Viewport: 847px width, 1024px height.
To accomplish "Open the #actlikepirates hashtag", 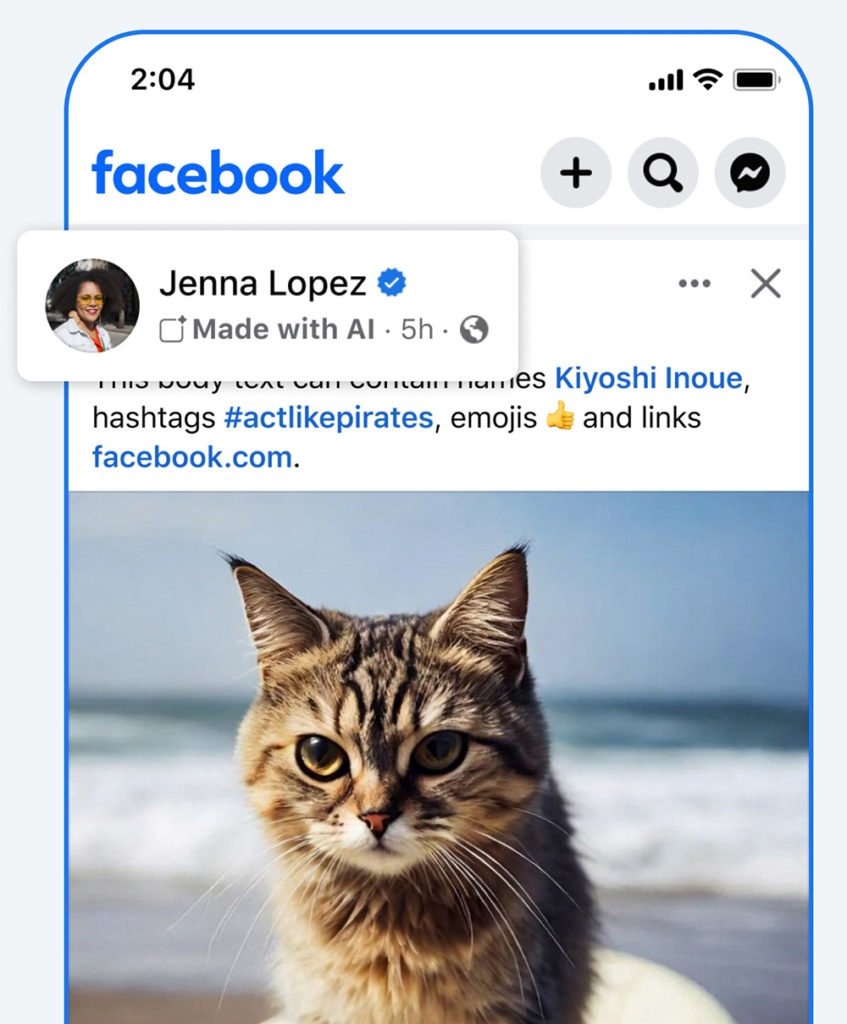I will click(328, 418).
